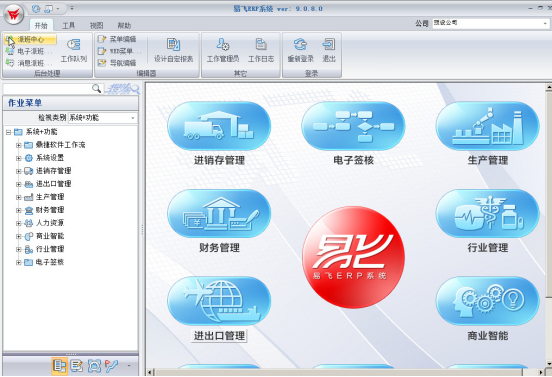Expand the 鼎捷软件工作流 tree node
The height and width of the screenshot is (377, 552).
[19, 145]
